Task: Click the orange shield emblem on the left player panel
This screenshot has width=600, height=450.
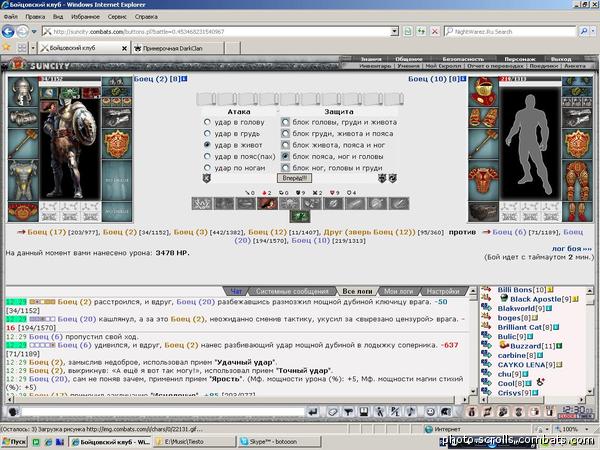Action: (117, 144)
